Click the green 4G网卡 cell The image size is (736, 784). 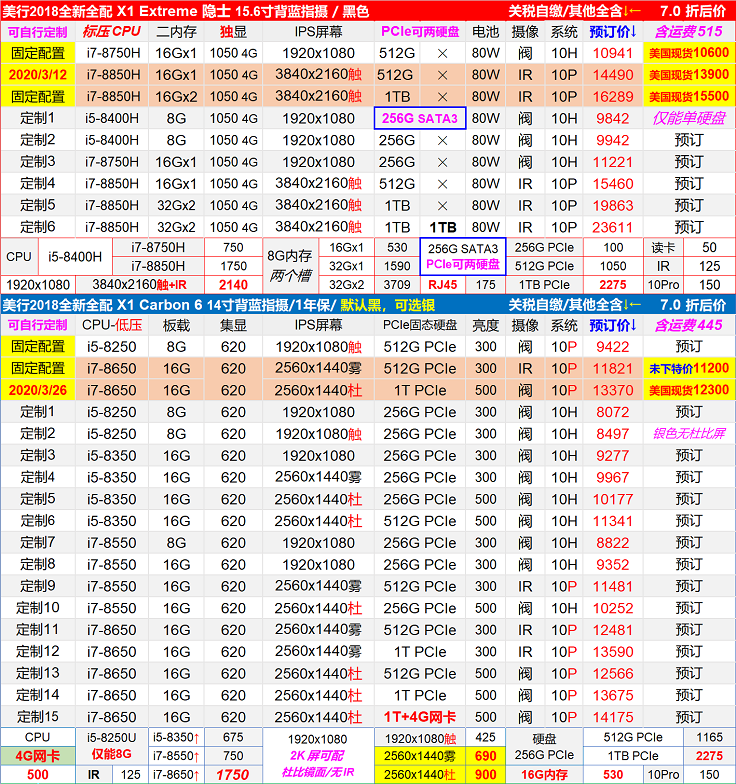pyautogui.click(x=37, y=757)
